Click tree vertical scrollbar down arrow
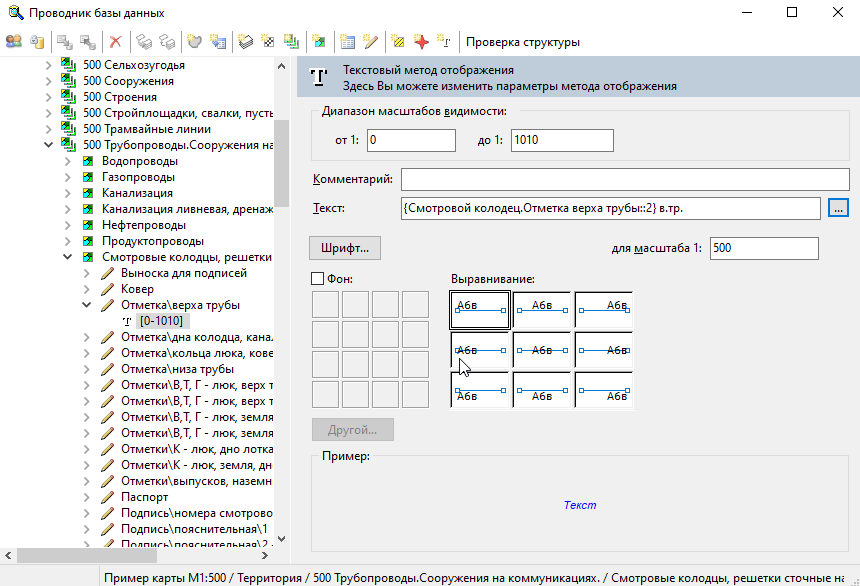 281,539
